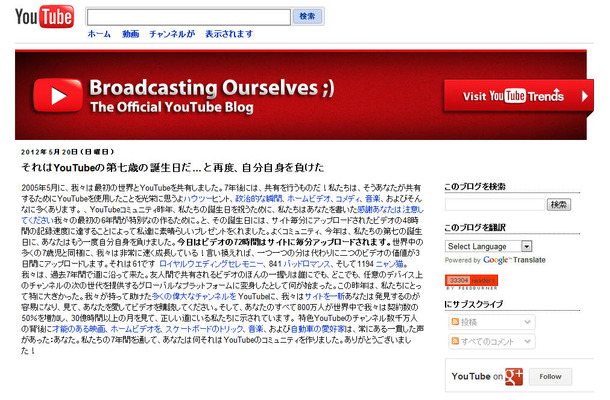Open the ロイヤルウエディングセレモニー link

click(x=211, y=264)
